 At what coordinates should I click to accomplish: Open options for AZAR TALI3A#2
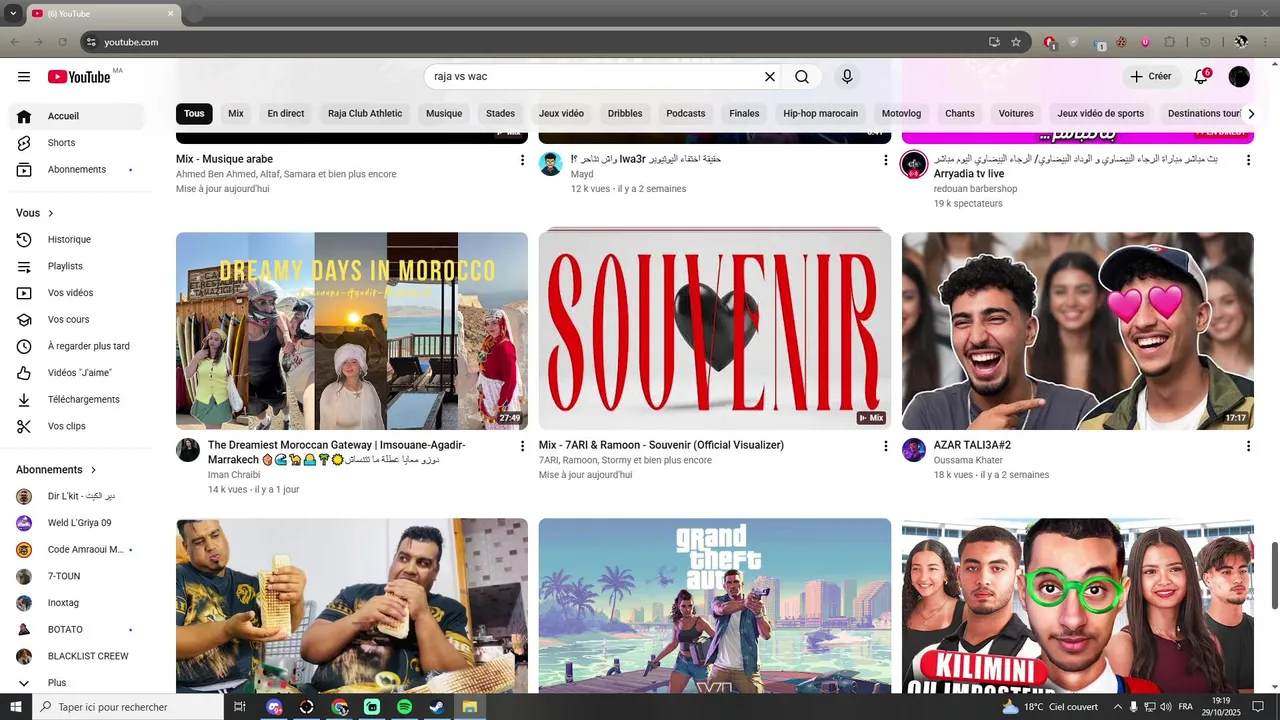click(x=1248, y=446)
